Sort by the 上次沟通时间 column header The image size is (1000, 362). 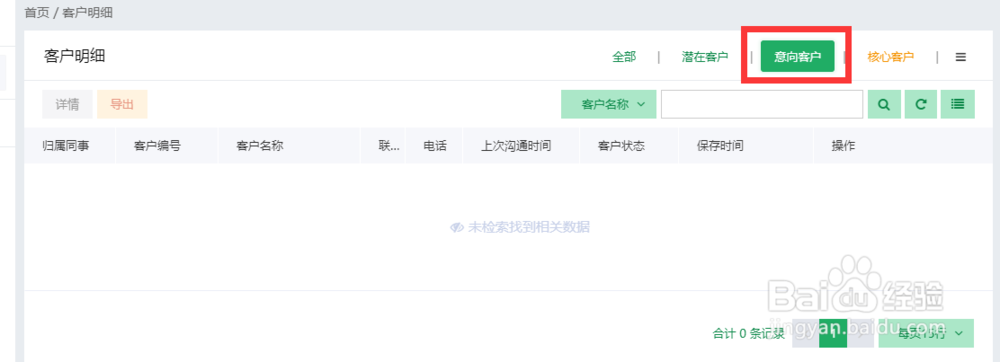pyautogui.click(x=516, y=146)
